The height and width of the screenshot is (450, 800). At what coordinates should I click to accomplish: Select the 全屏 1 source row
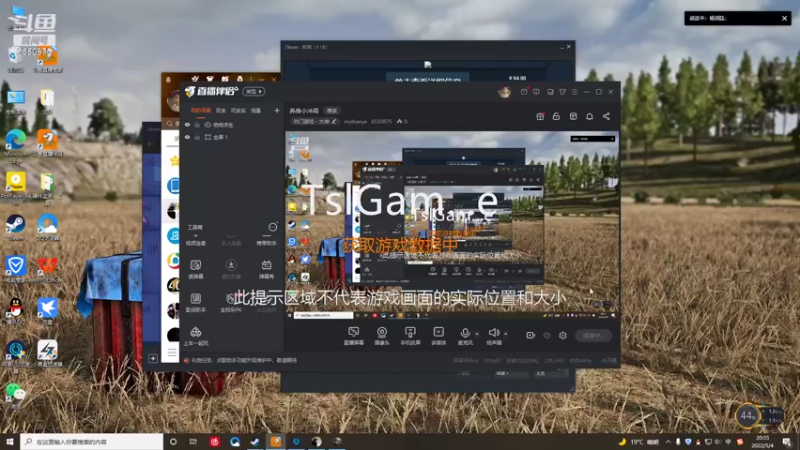point(232,137)
